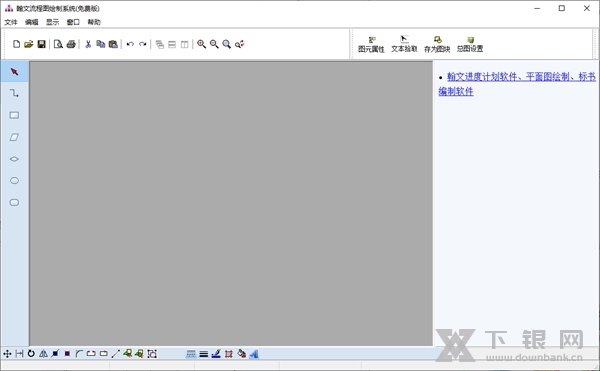Redo the last undone action
This screenshot has height=371, width=600.
(143, 44)
